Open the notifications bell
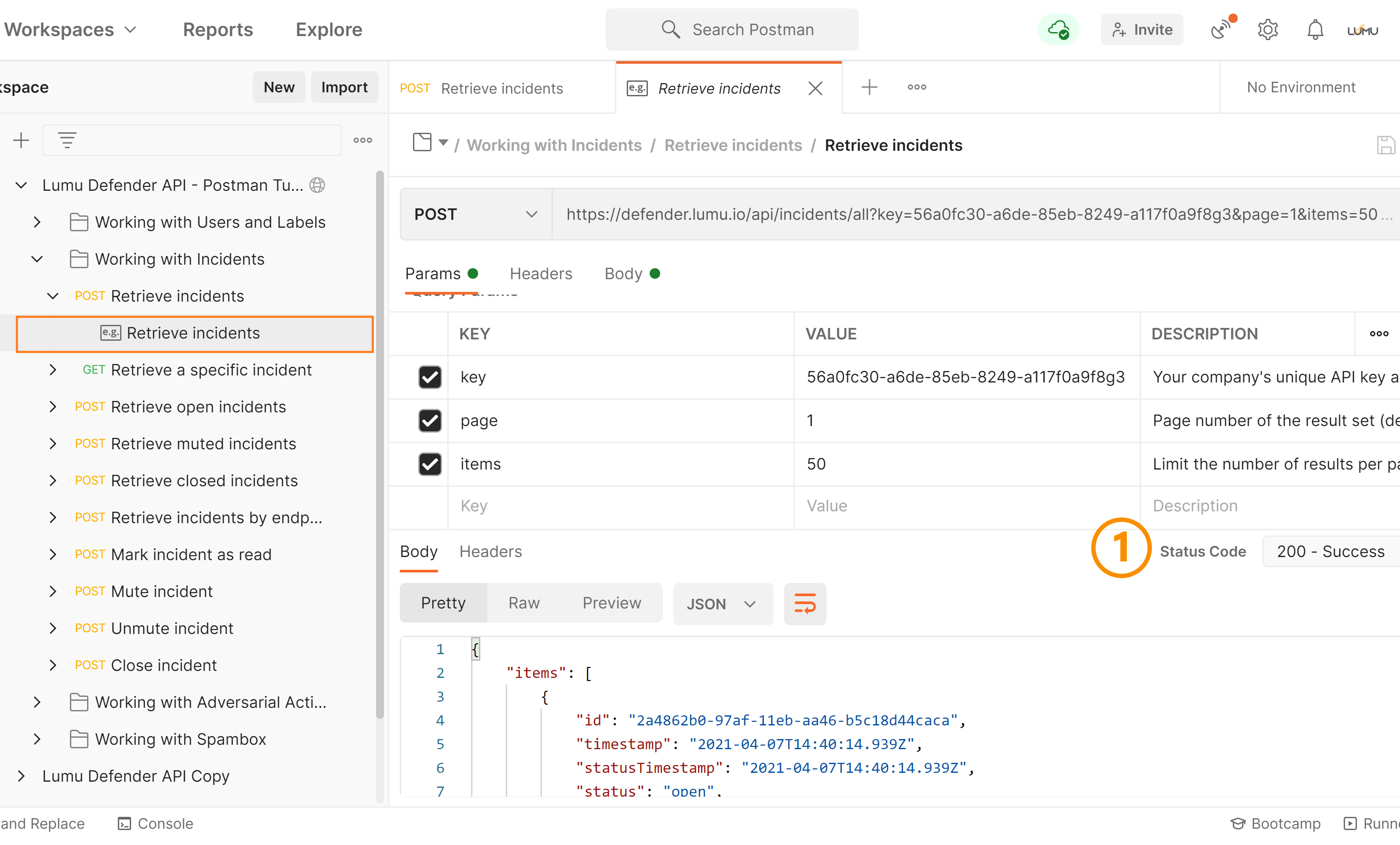This screenshot has width=1400, height=845. [x=1314, y=29]
